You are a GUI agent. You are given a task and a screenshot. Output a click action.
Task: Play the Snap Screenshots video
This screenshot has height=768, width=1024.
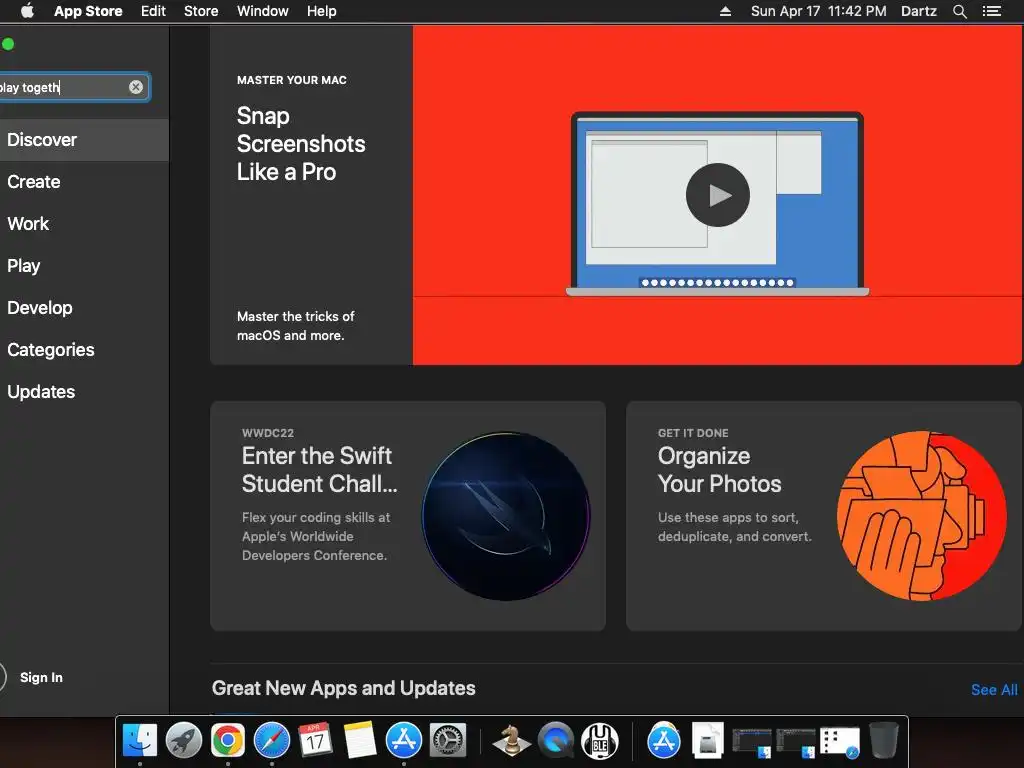[x=718, y=195]
